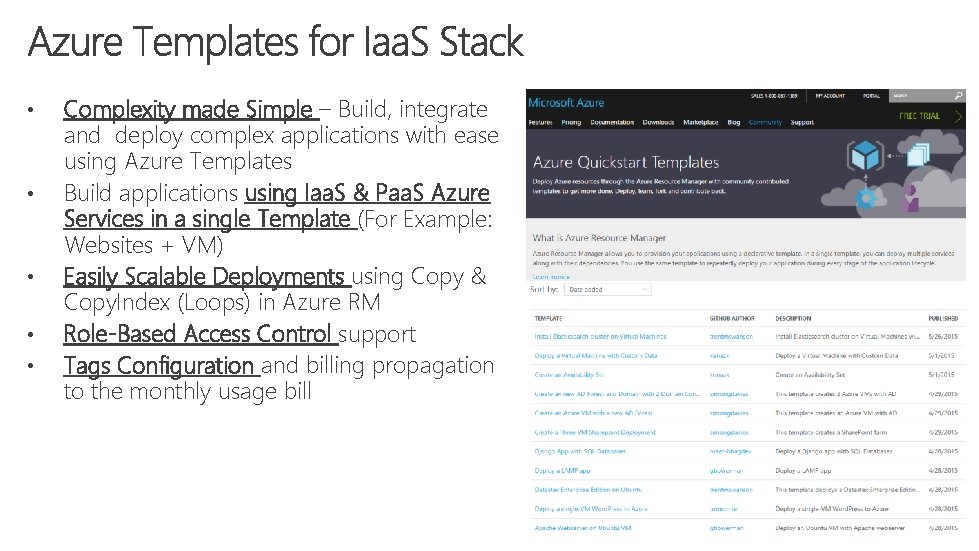Click the purple person figure icon
This screenshot has height=551, width=979.
click(x=911, y=197)
